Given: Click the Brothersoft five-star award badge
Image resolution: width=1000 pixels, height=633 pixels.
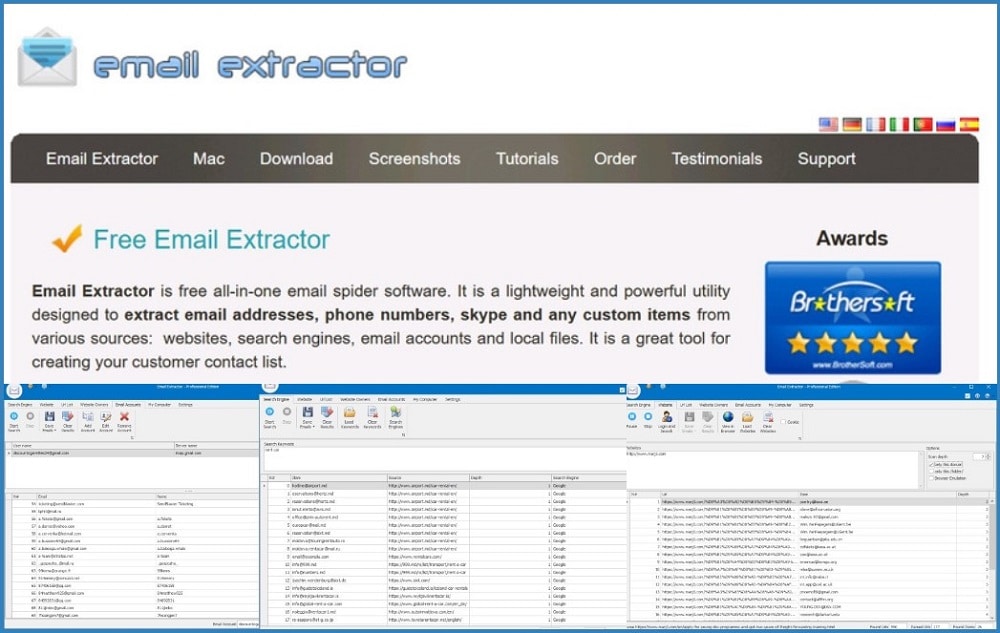Looking at the screenshot, I should [853, 317].
